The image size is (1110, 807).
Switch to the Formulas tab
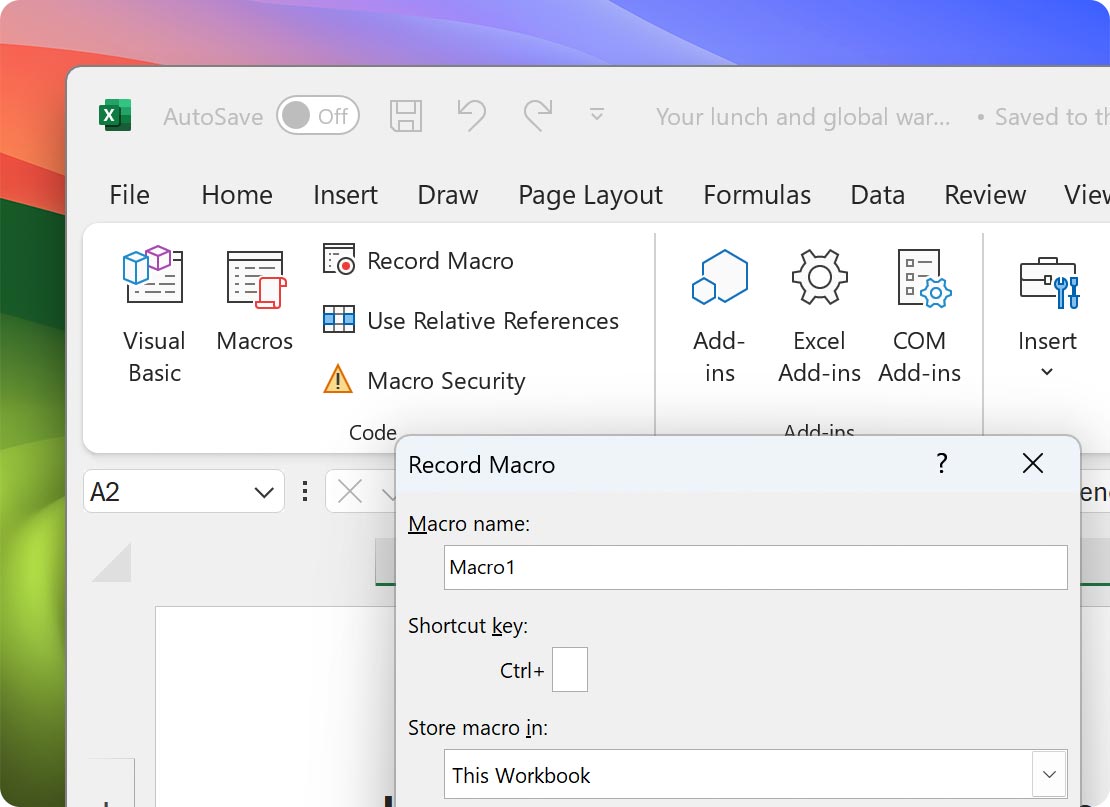tap(757, 195)
